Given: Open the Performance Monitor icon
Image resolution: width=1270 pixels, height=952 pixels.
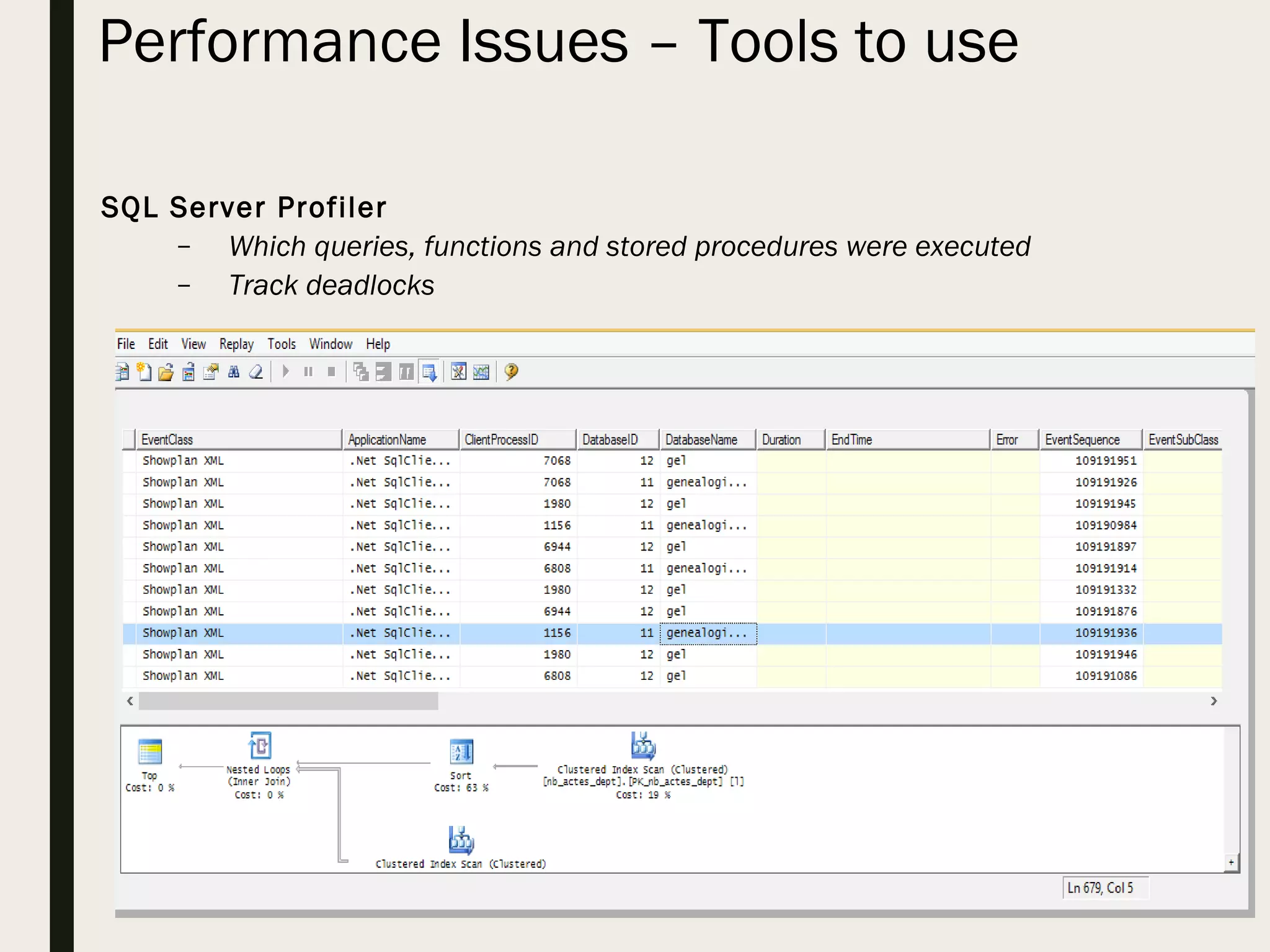Looking at the screenshot, I should coord(481,372).
